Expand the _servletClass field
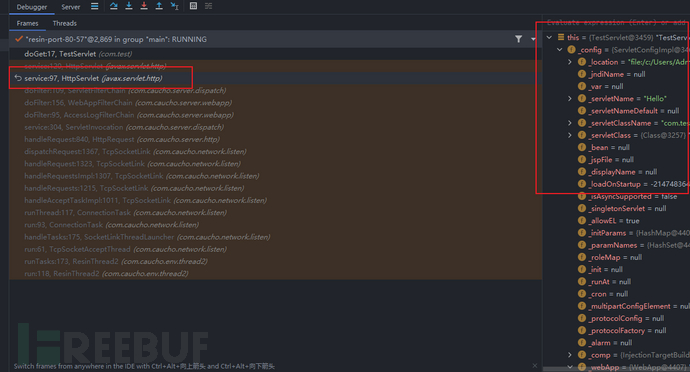 [x=570, y=135]
